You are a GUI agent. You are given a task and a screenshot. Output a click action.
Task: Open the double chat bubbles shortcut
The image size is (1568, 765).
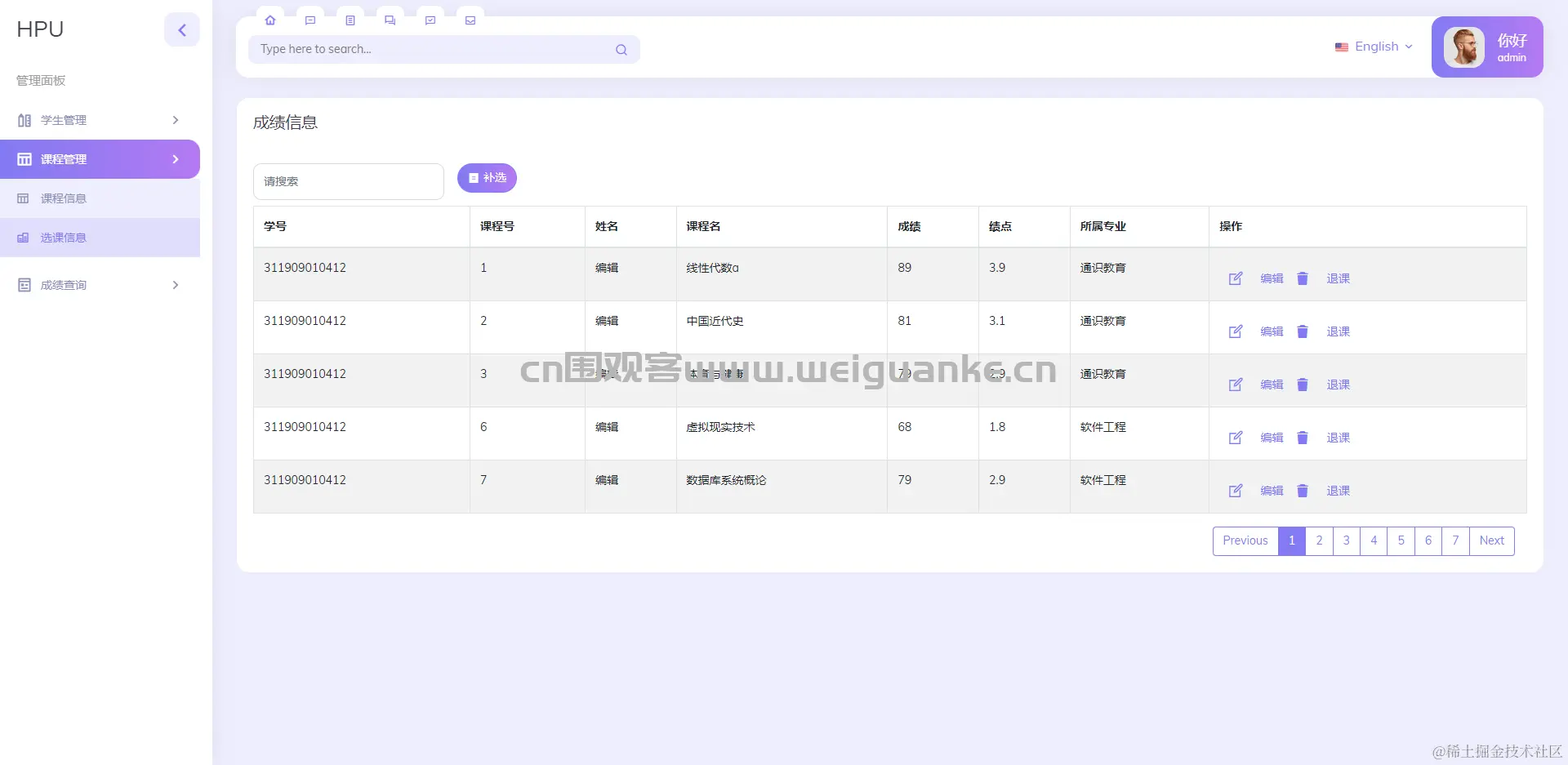click(390, 20)
